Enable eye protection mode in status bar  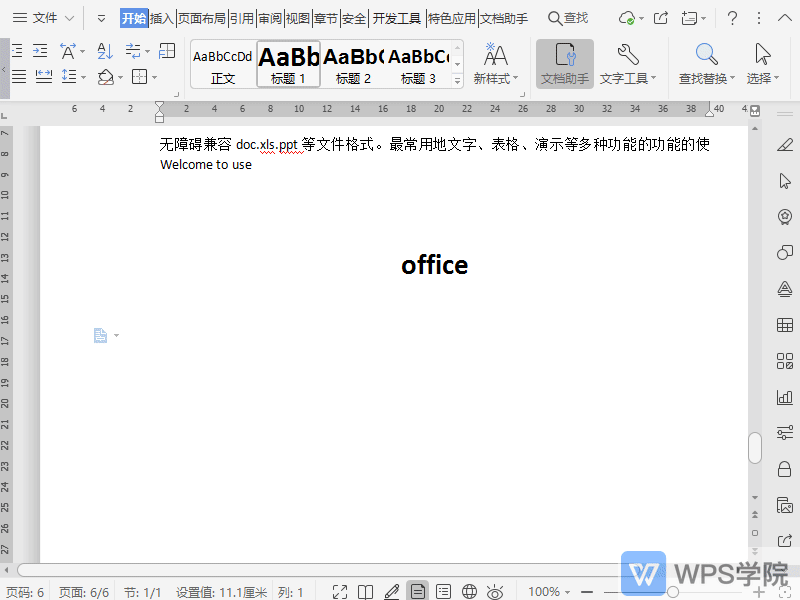[x=495, y=592]
